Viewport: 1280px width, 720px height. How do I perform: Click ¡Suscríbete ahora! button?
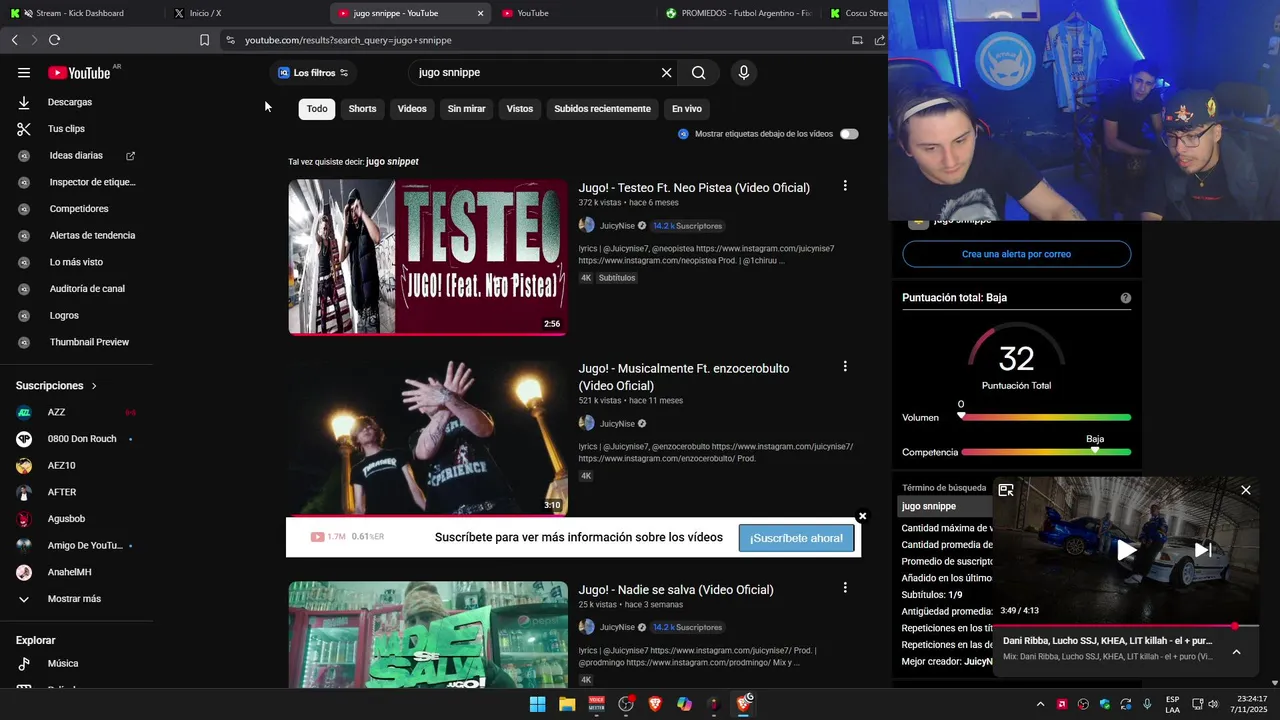[x=796, y=538]
